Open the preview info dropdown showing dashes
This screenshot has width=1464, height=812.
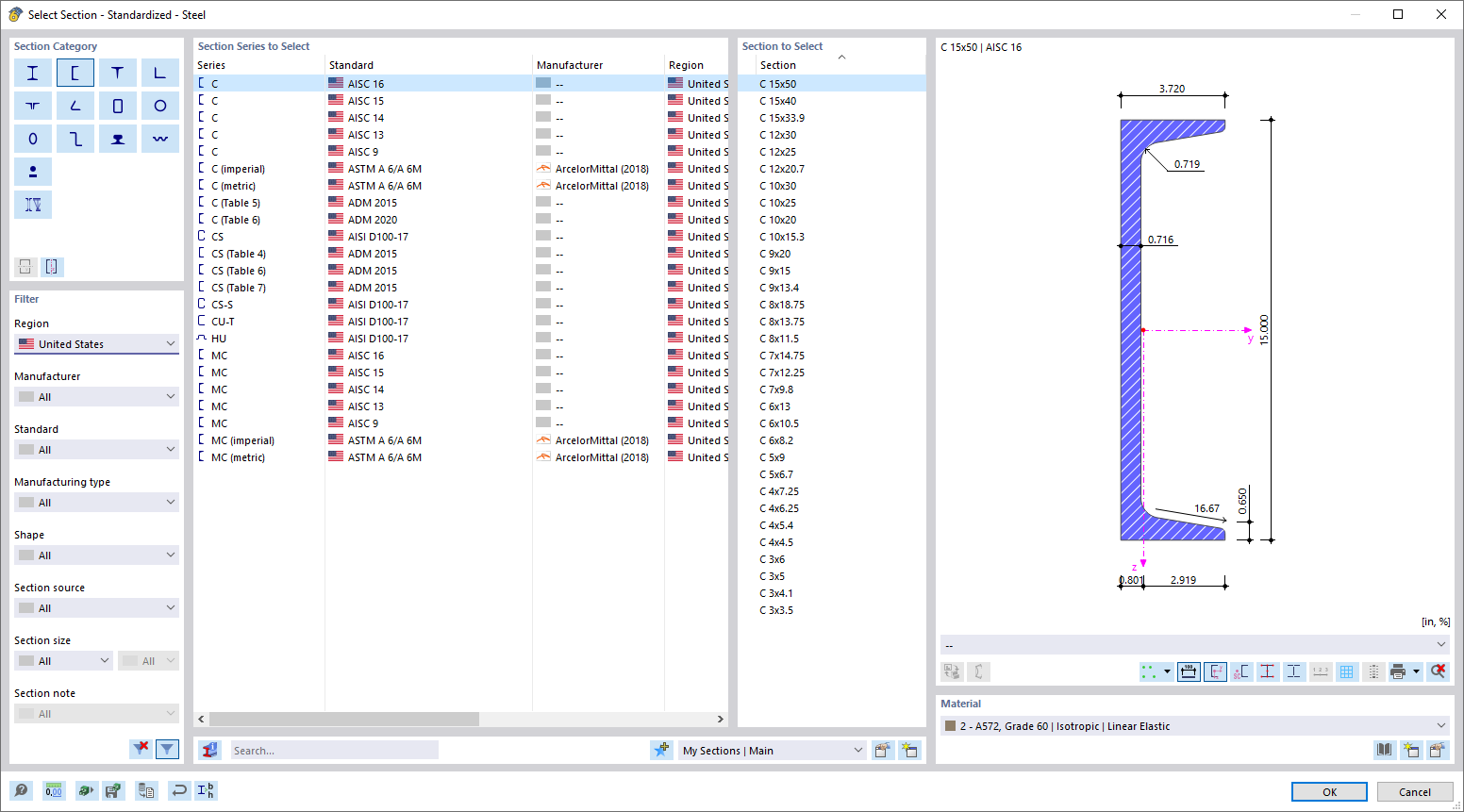click(1194, 645)
